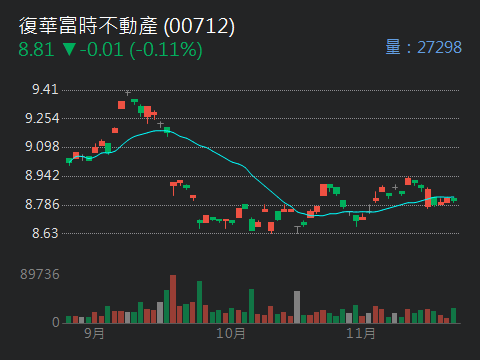
Task: Click the down triangle price change indicator
Action: pyautogui.click(x=69, y=49)
